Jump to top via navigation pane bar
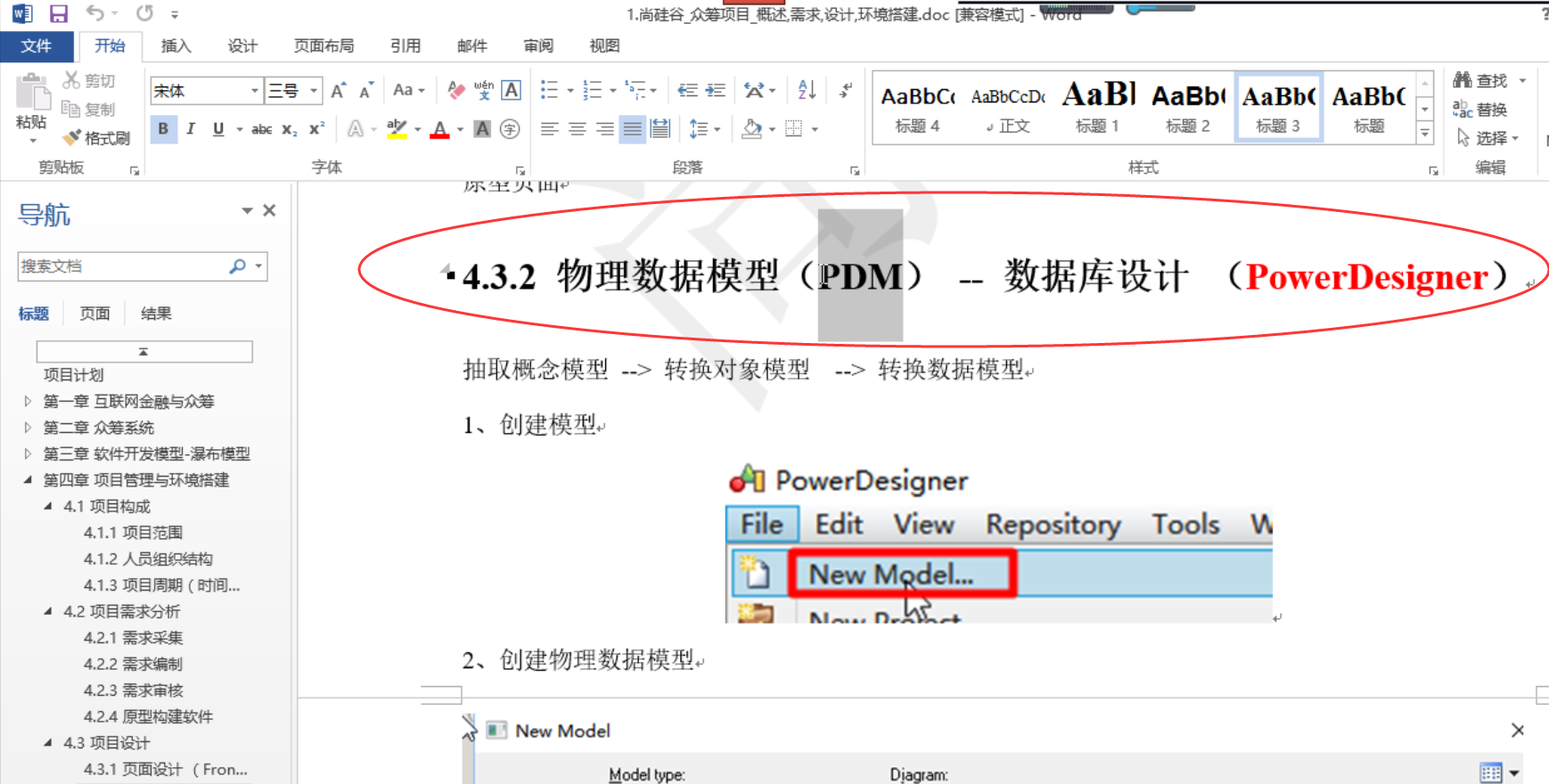Viewport: 1549px width, 784px height. pyautogui.click(x=144, y=352)
